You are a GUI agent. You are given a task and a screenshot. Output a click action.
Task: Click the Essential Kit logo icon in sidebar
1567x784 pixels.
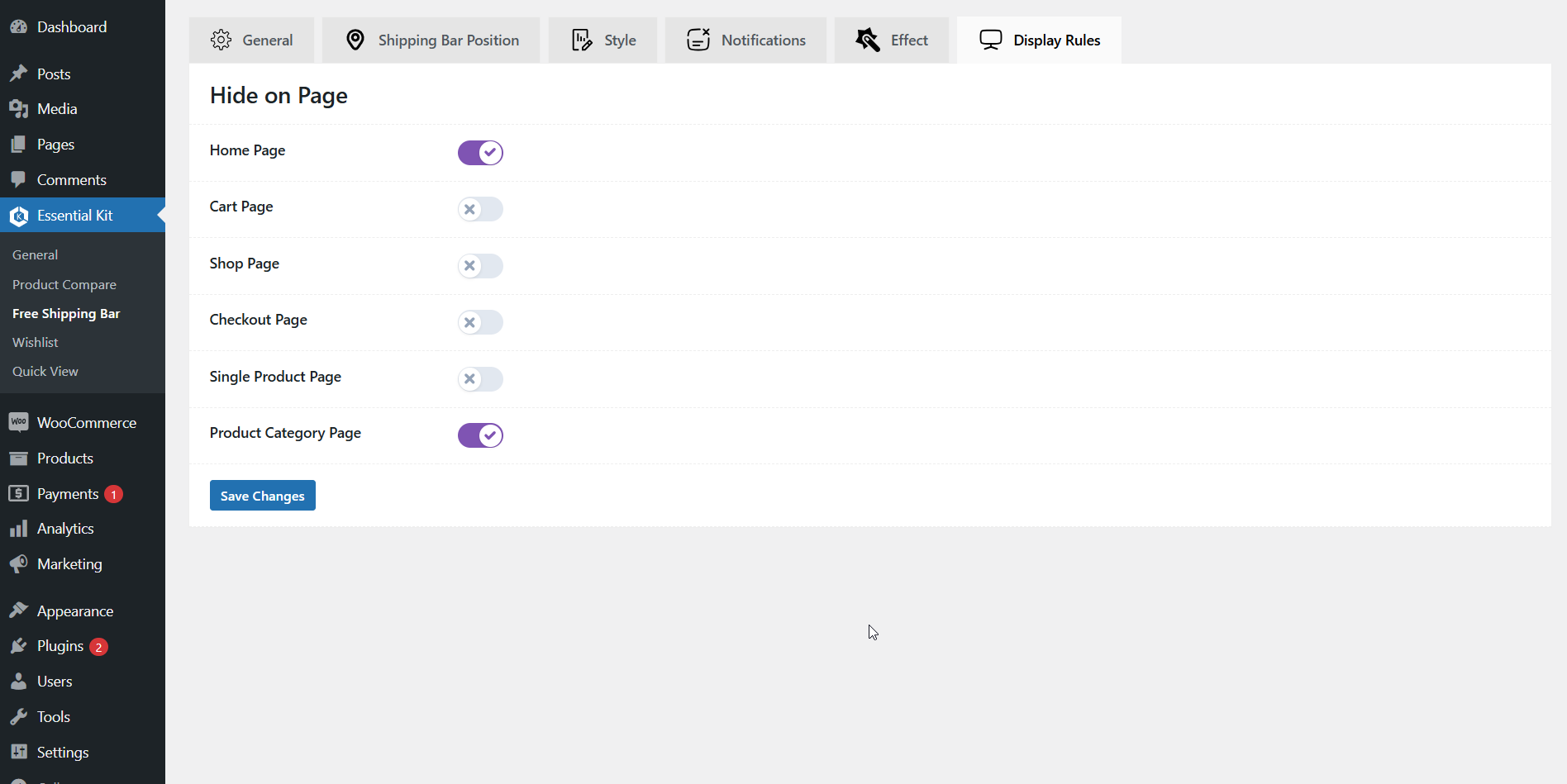tap(19, 216)
